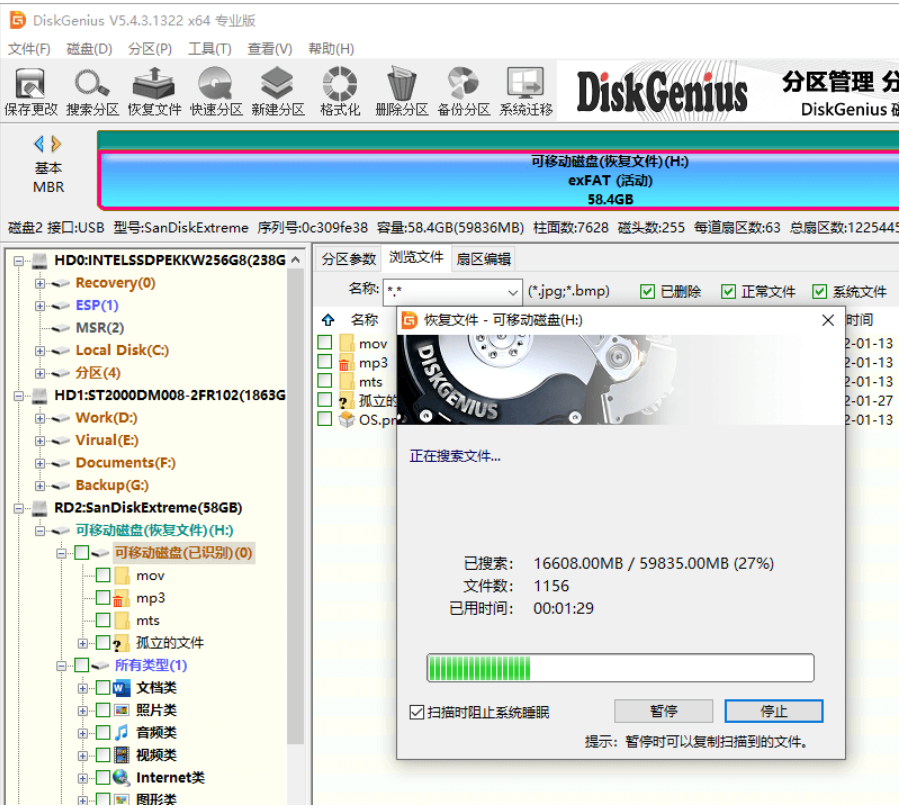
Task: Click the 恢复文件 recover files icon
Action: [x=155, y=91]
